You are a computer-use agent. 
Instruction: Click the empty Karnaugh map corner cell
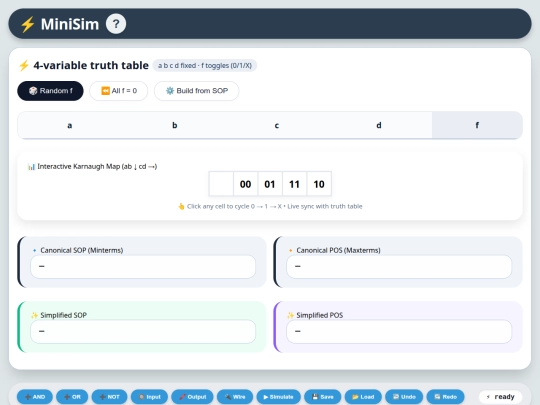[221, 184]
